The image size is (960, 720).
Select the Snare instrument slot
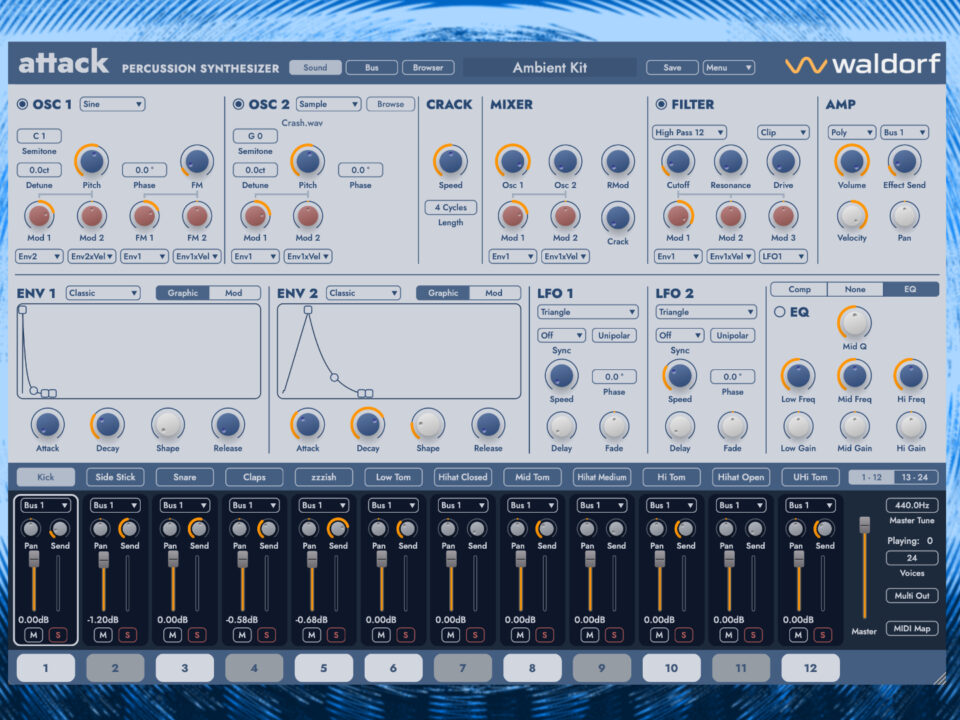coord(184,477)
